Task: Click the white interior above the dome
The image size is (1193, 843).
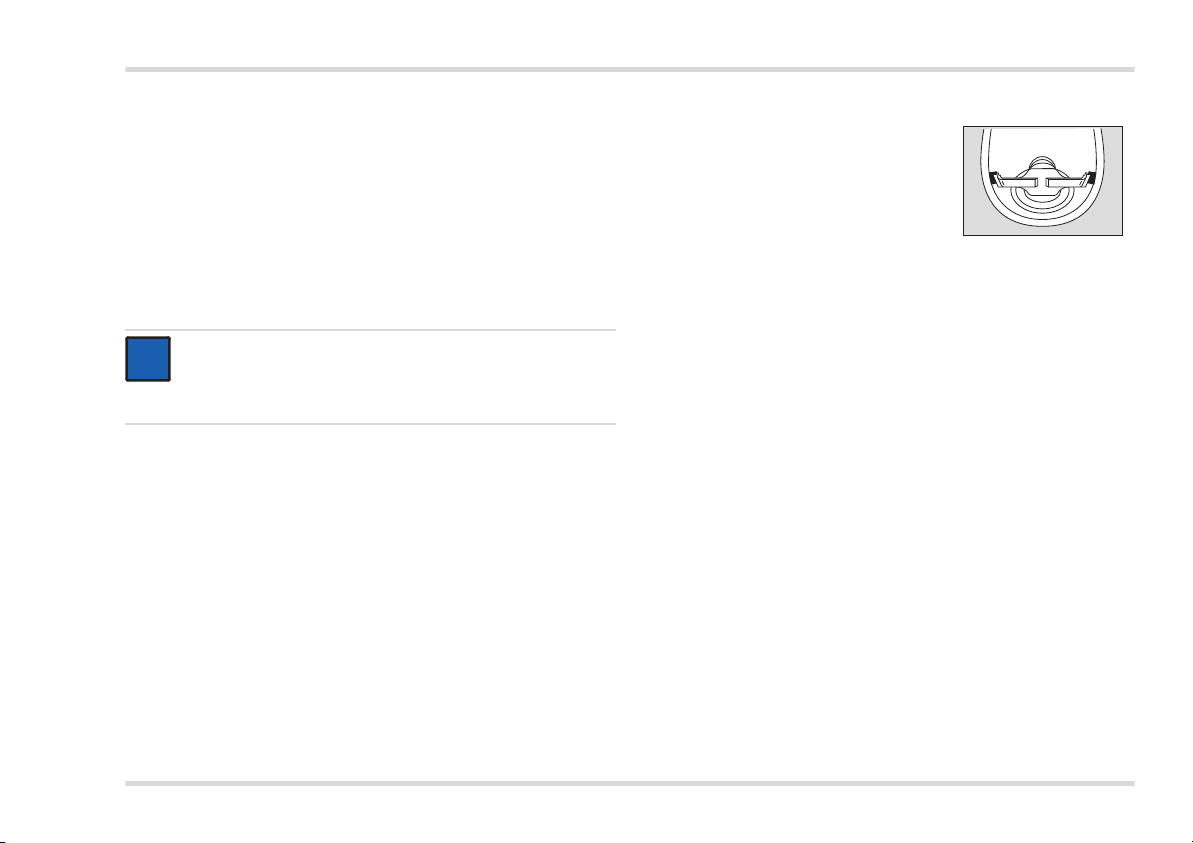Action: tap(1042, 143)
